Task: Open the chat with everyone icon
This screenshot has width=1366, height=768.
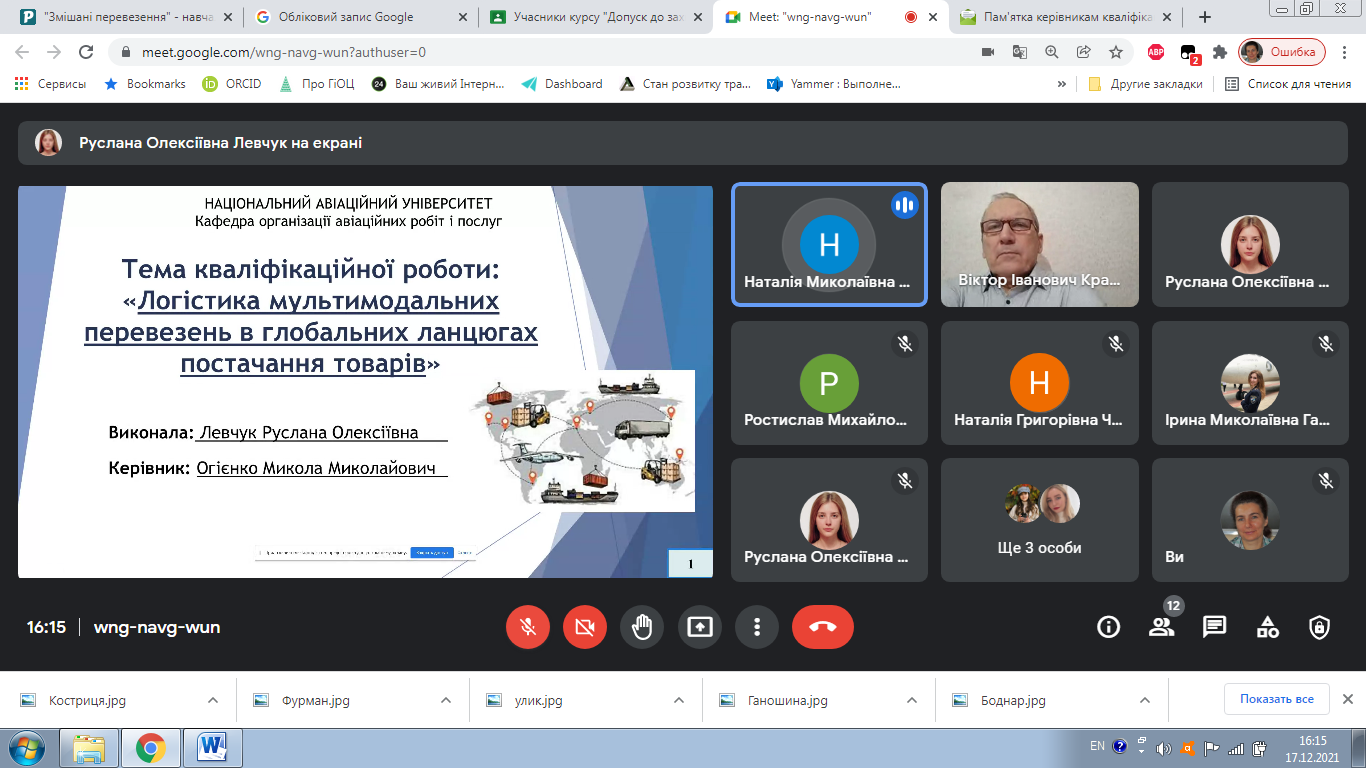Action: [x=1214, y=627]
